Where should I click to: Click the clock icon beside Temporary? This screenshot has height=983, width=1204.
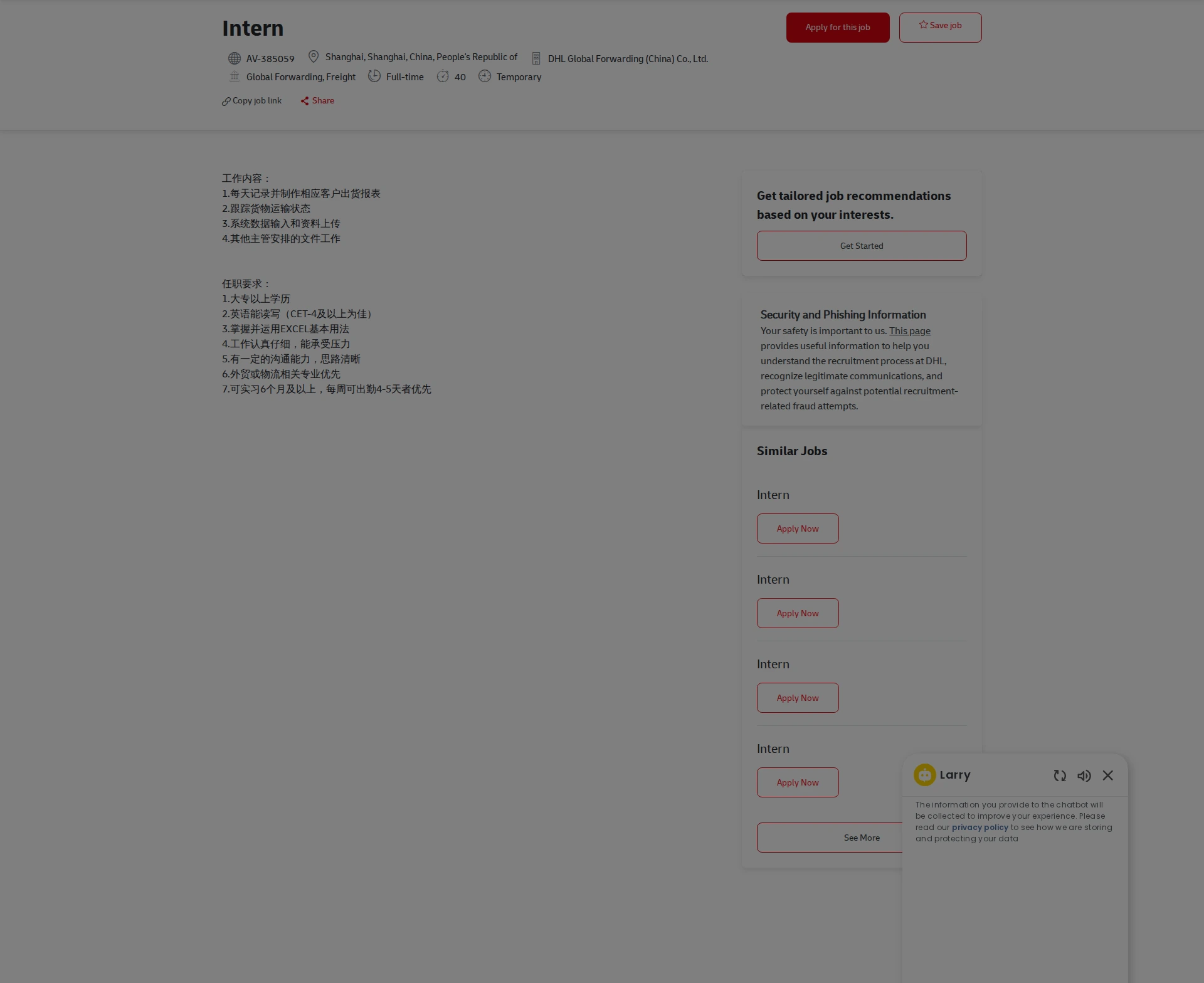pos(485,76)
